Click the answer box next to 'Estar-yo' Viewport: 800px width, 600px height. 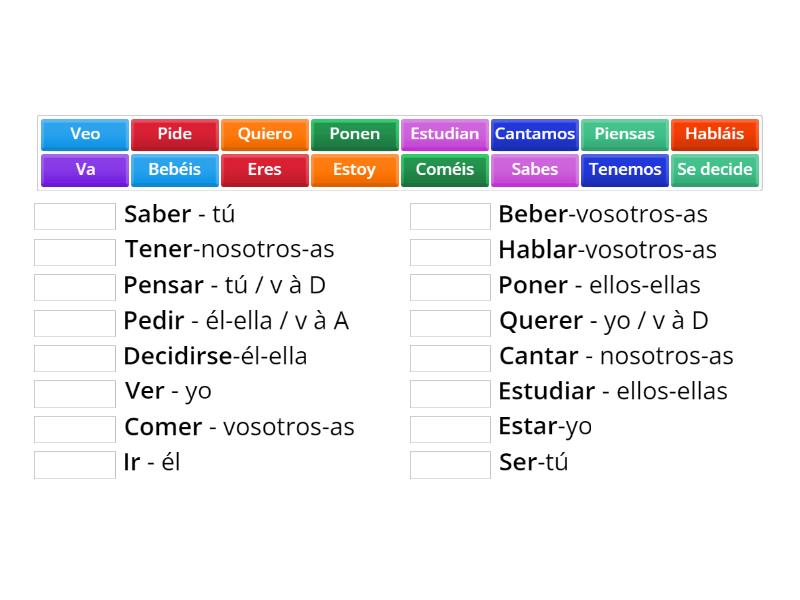tap(449, 429)
